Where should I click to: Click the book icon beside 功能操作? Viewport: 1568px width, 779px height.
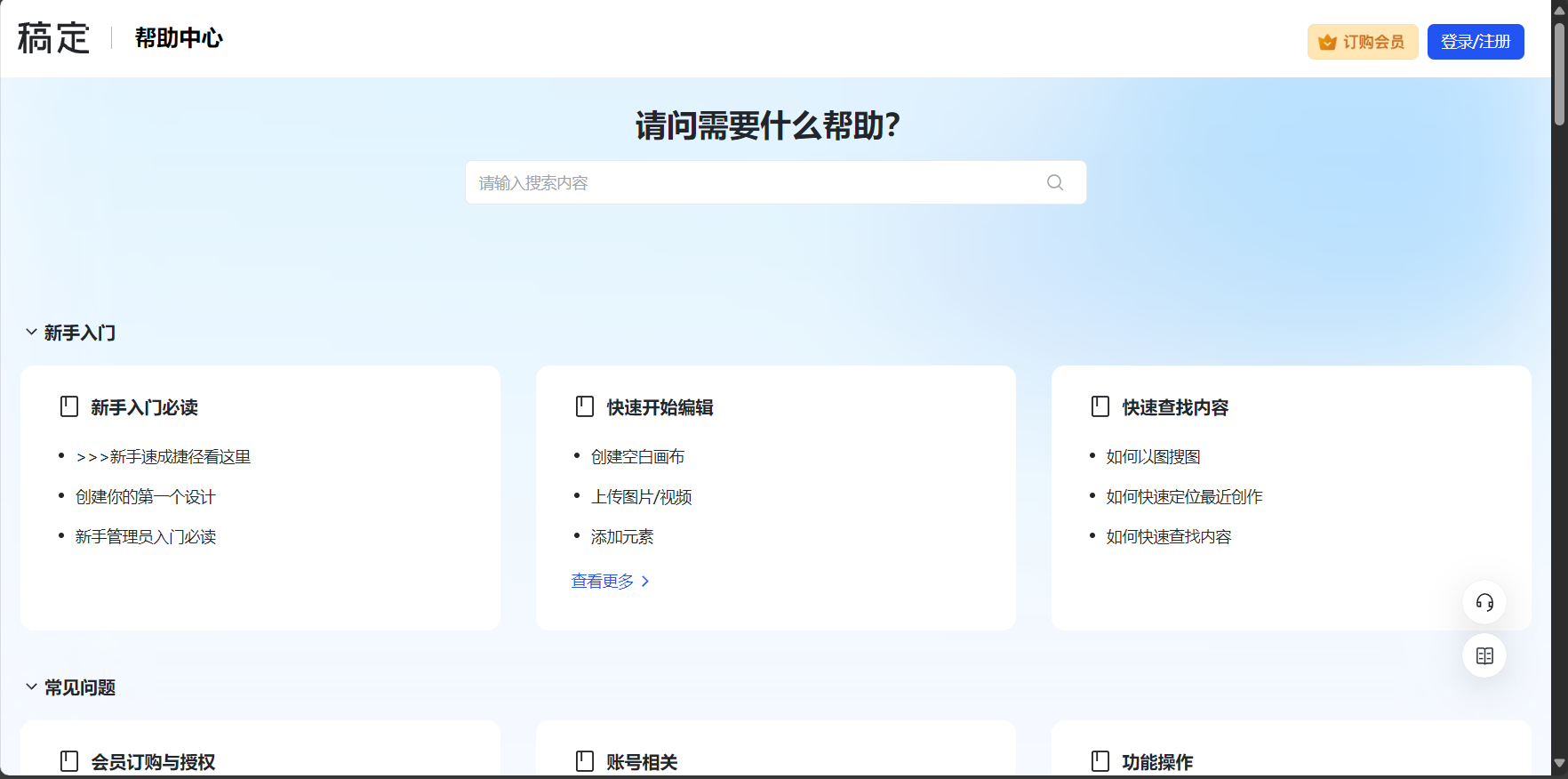click(x=1100, y=761)
